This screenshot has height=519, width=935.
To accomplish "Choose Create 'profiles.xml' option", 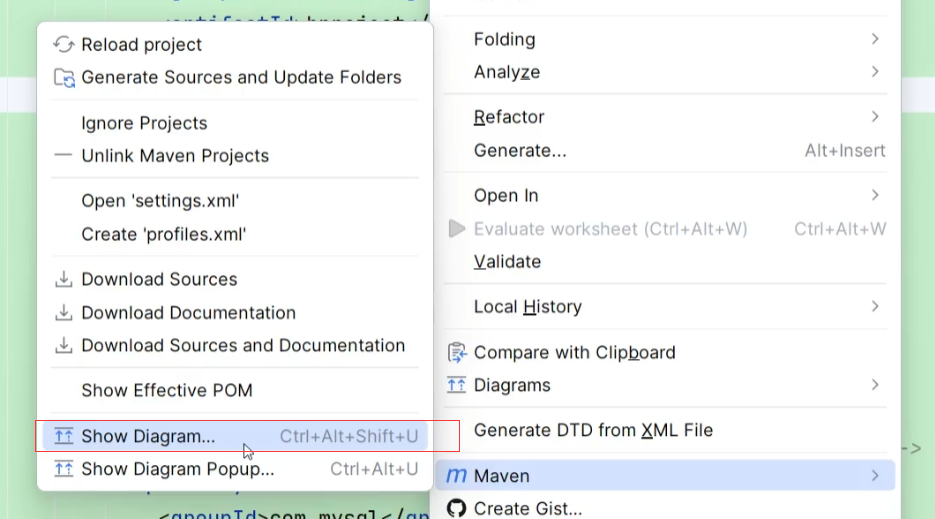I will coord(164,234).
